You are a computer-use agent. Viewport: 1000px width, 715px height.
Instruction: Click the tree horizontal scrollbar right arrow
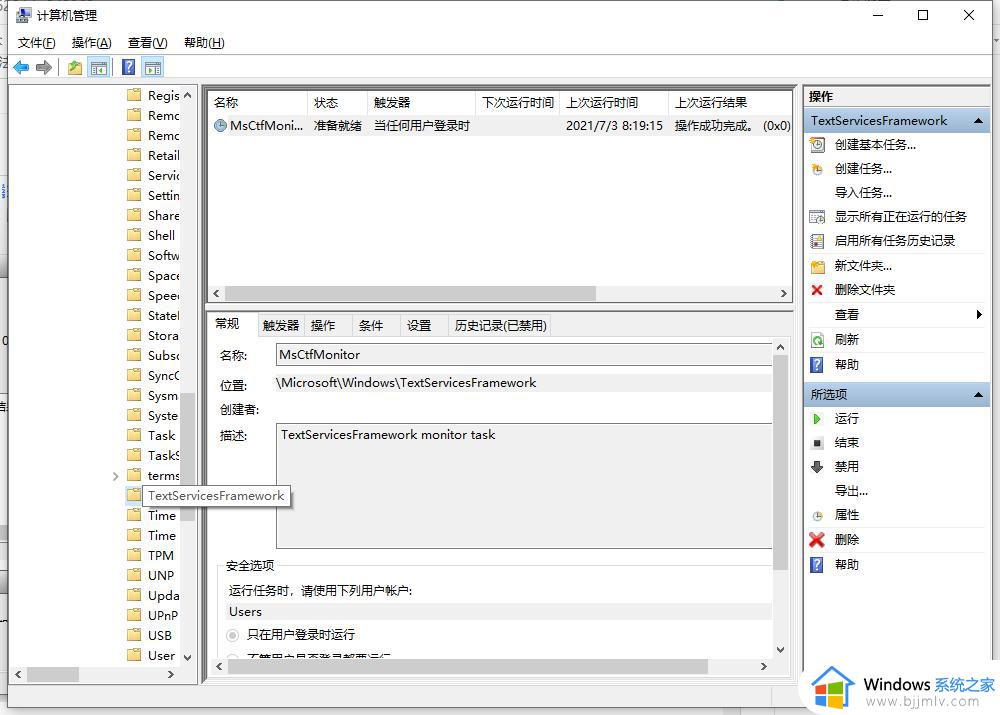click(x=170, y=674)
